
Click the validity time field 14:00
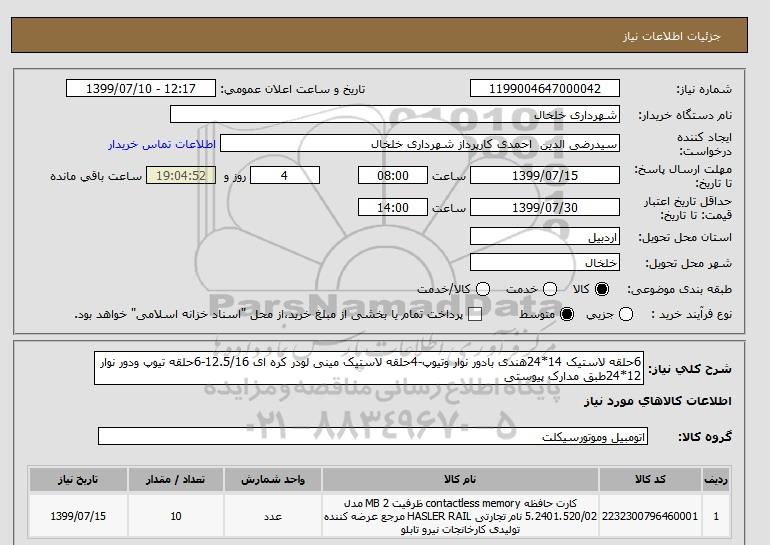(x=393, y=207)
